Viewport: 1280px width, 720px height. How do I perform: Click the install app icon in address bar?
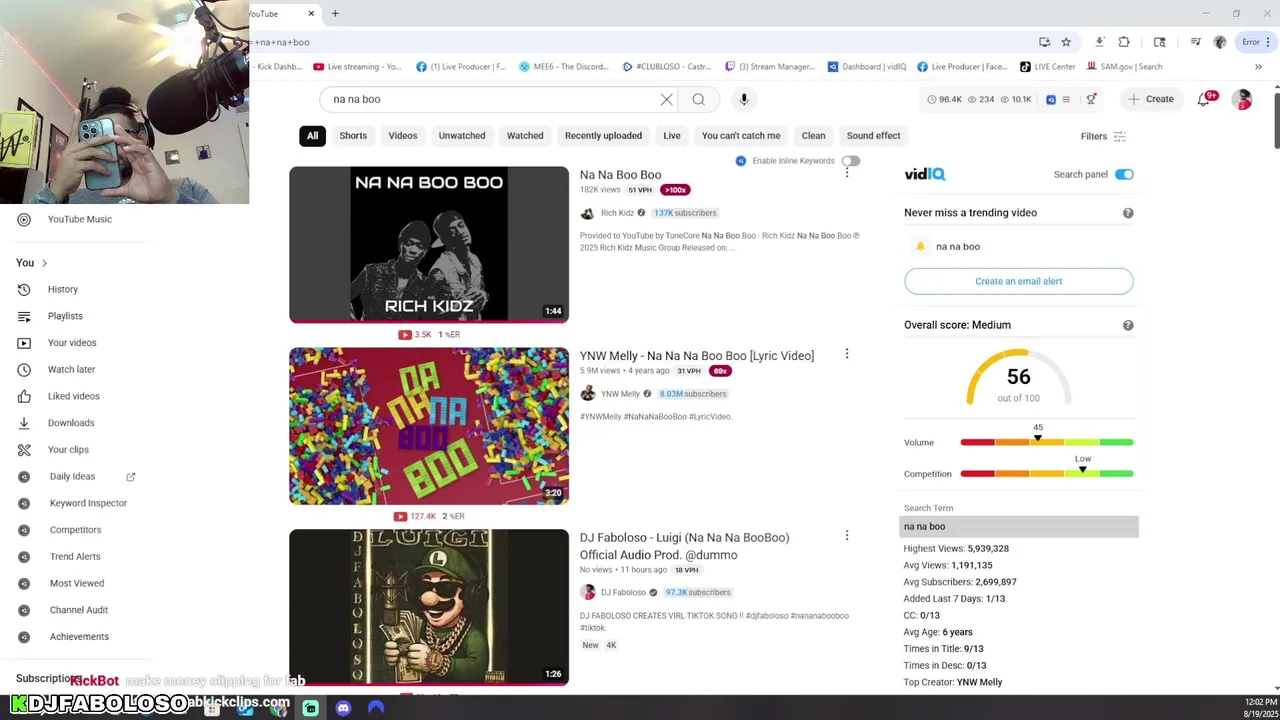click(1044, 42)
